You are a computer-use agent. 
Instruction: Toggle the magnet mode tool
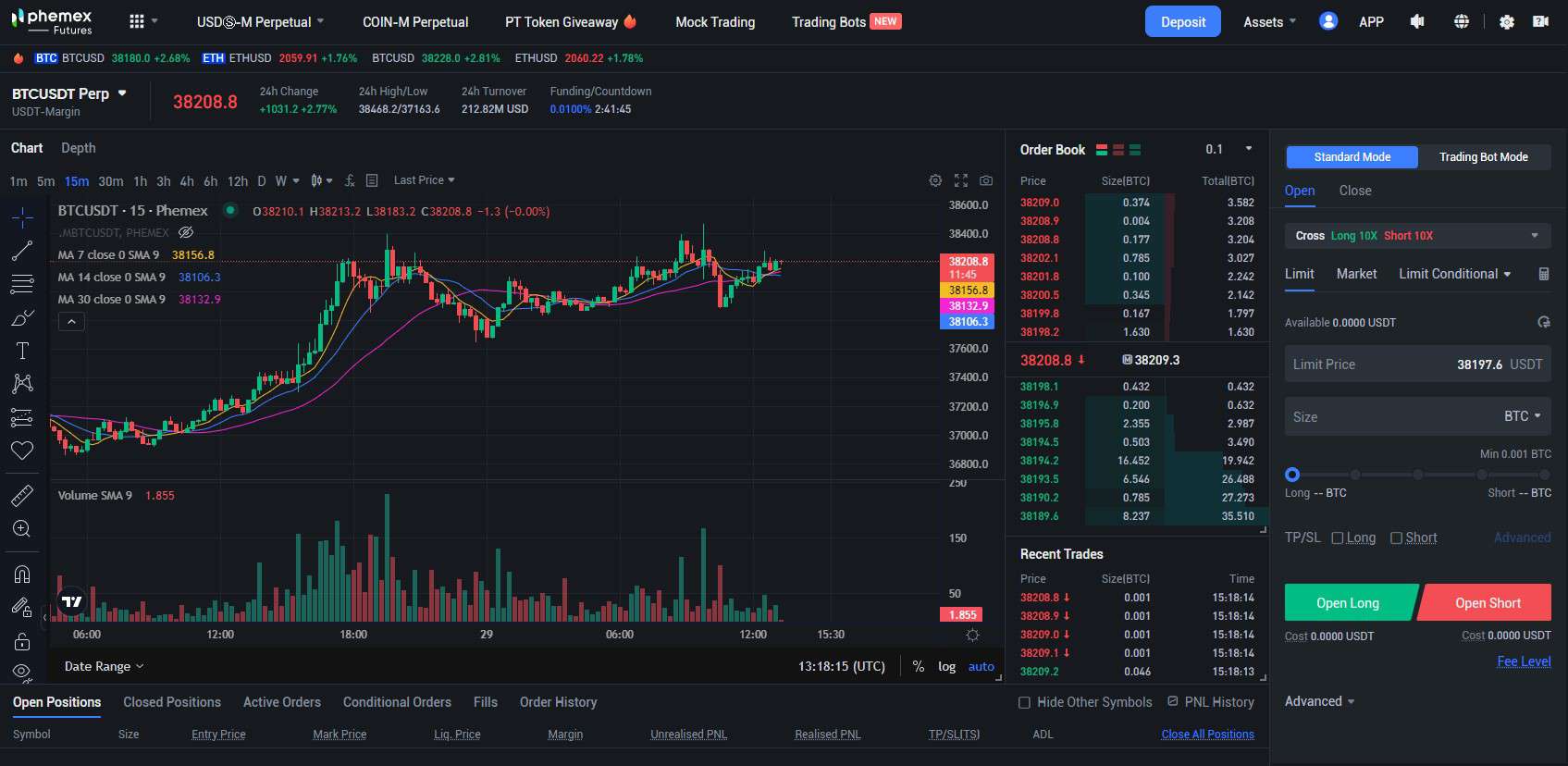click(x=22, y=574)
